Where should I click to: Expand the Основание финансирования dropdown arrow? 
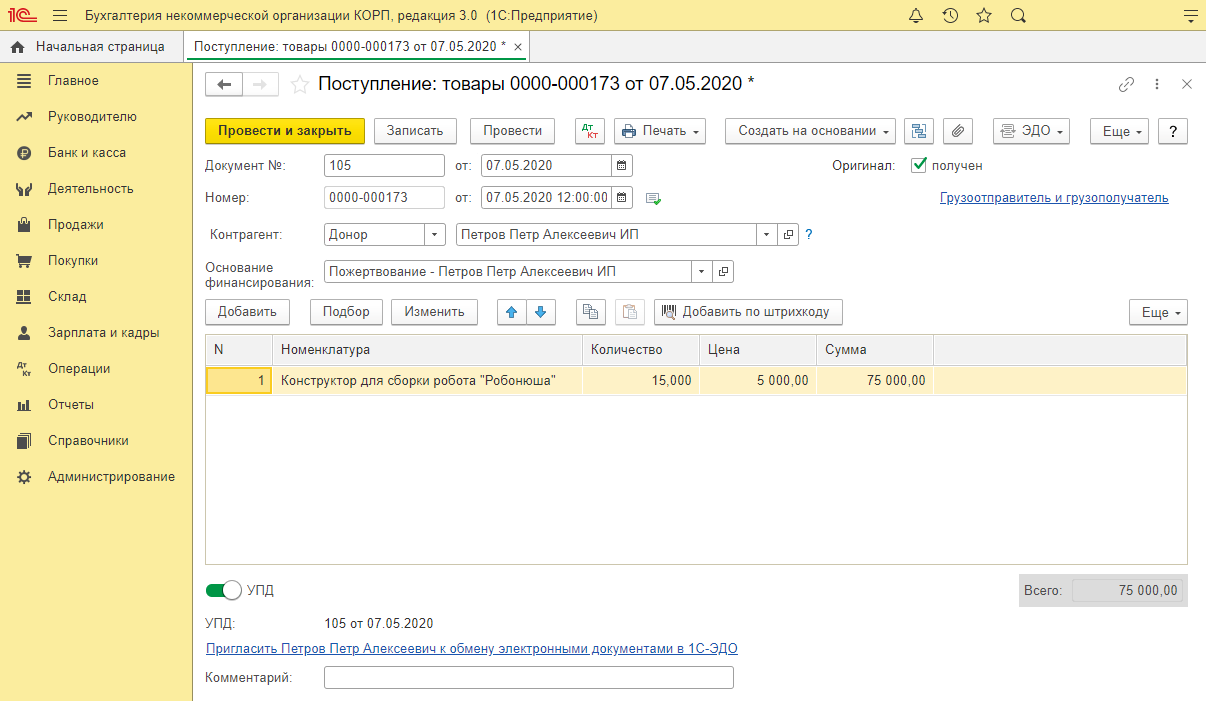coord(701,271)
